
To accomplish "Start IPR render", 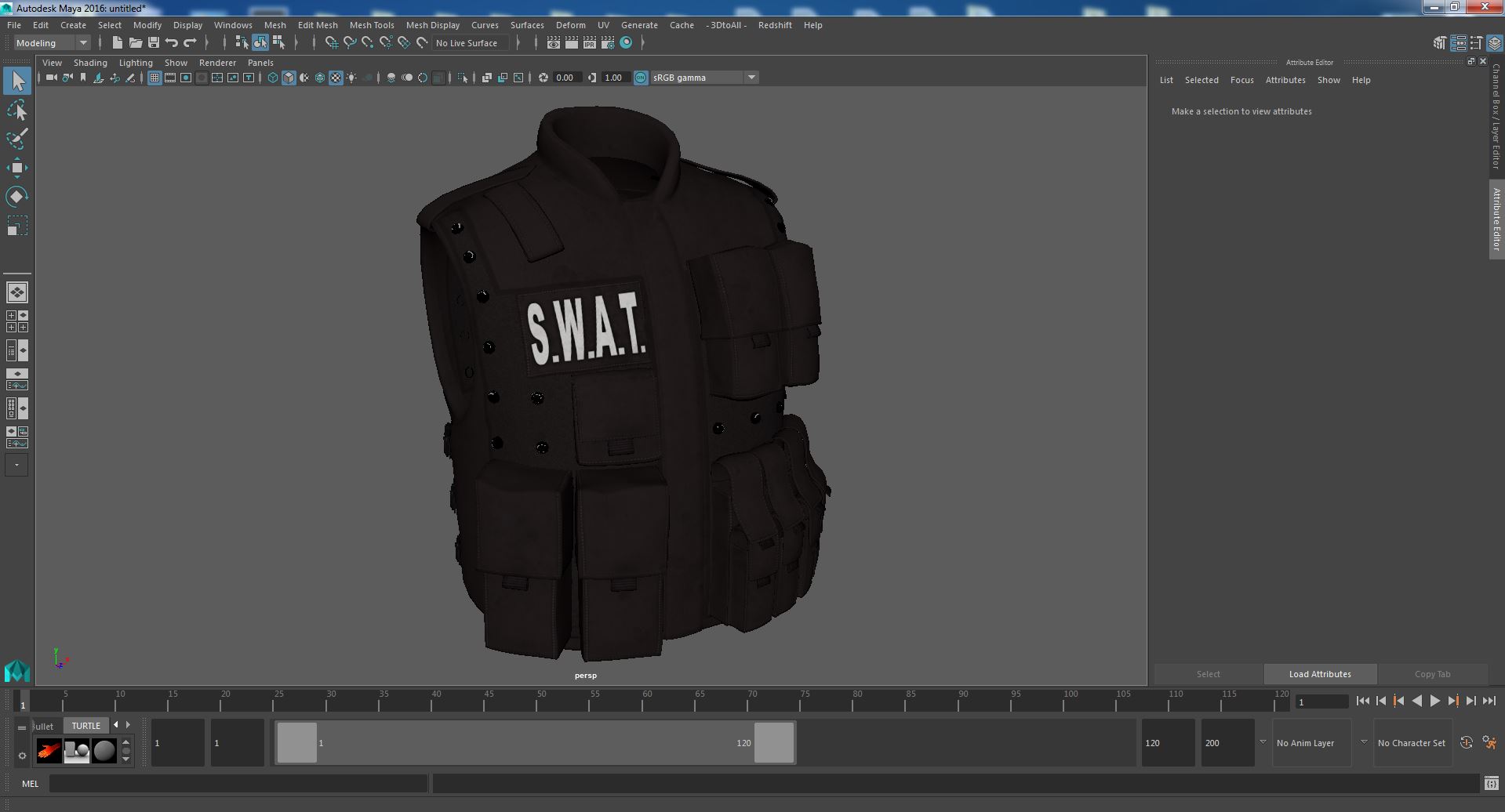I will pyautogui.click(x=590, y=43).
